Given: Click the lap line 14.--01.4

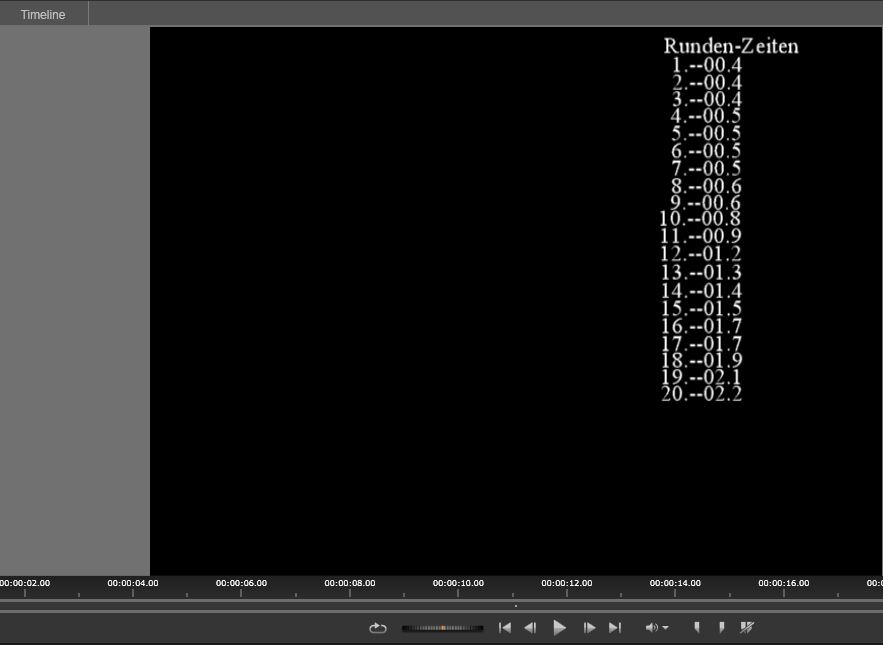Looking at the screenshot, I should click(701, 291).
